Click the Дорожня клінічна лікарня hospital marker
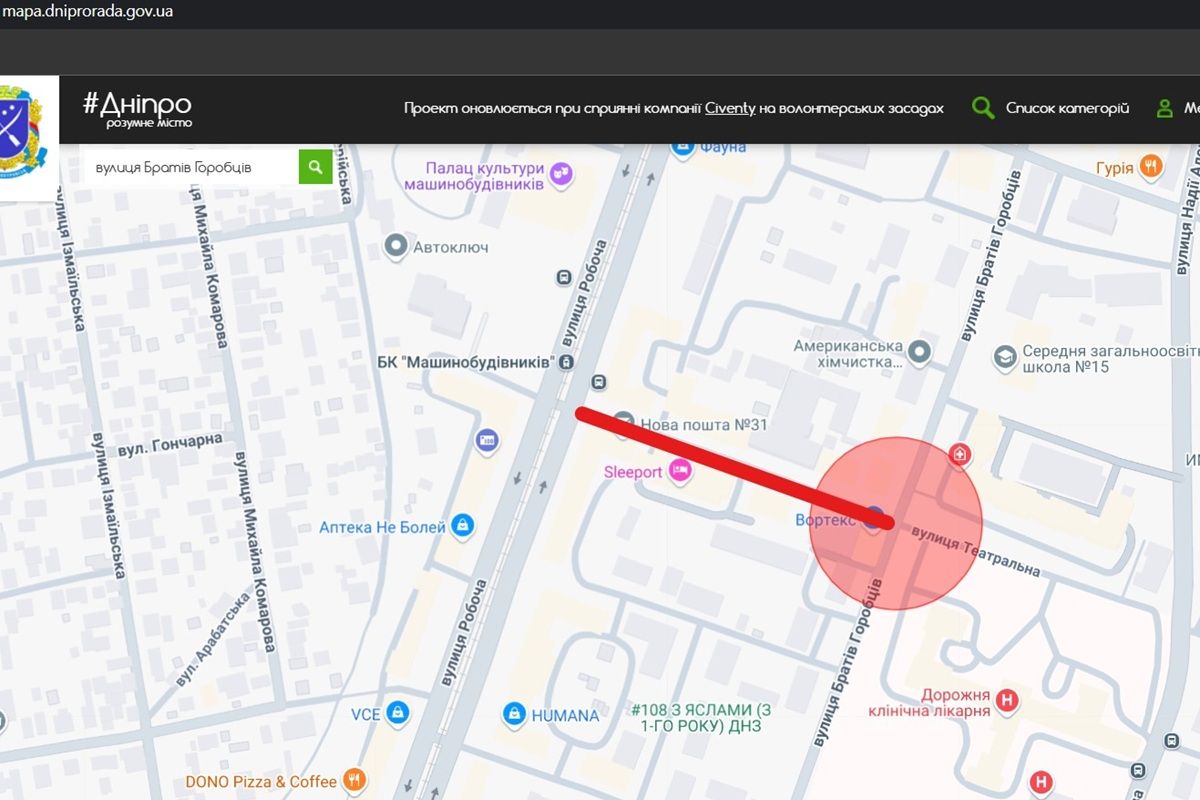1200x800 pixels. [1008, 702]
